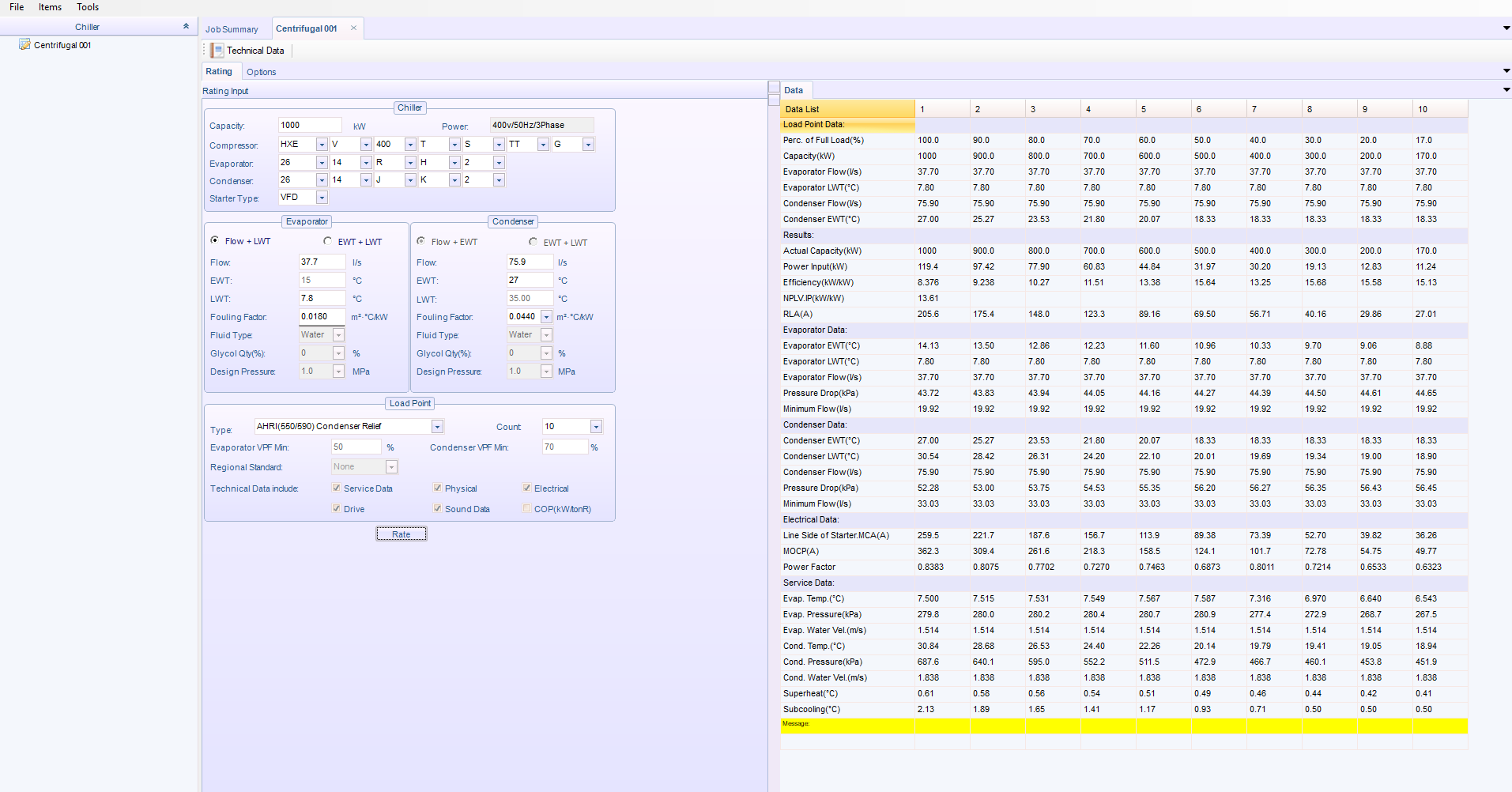Open the Items menu
Image resolution: width=1512 pixels, height=792 pixels.
tap(50, 7)
